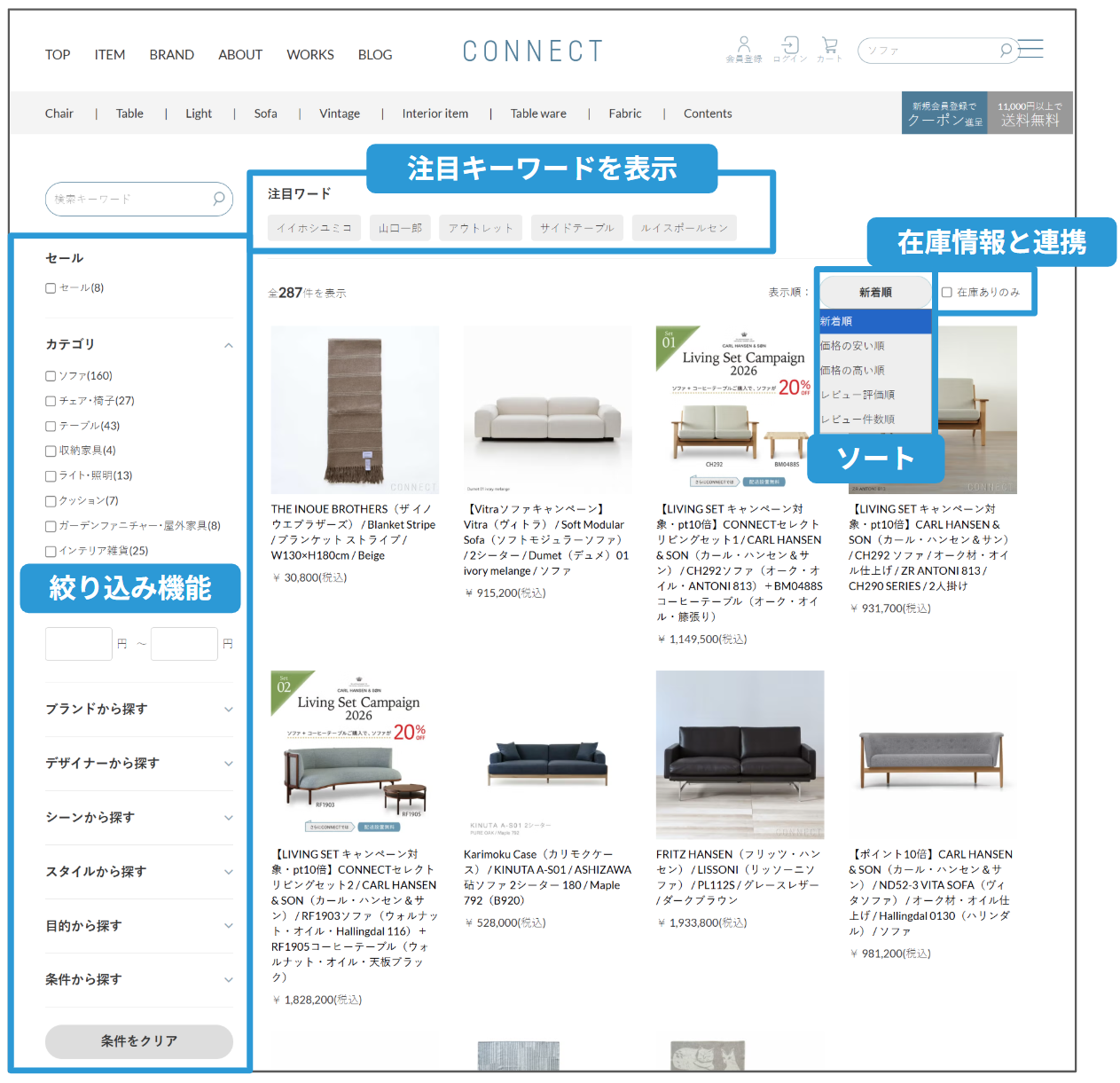The height and width of the screenshot is (1083, 1120).
Task: Enable the 在庫ありのみ checkbox
Action: (946, 292)
